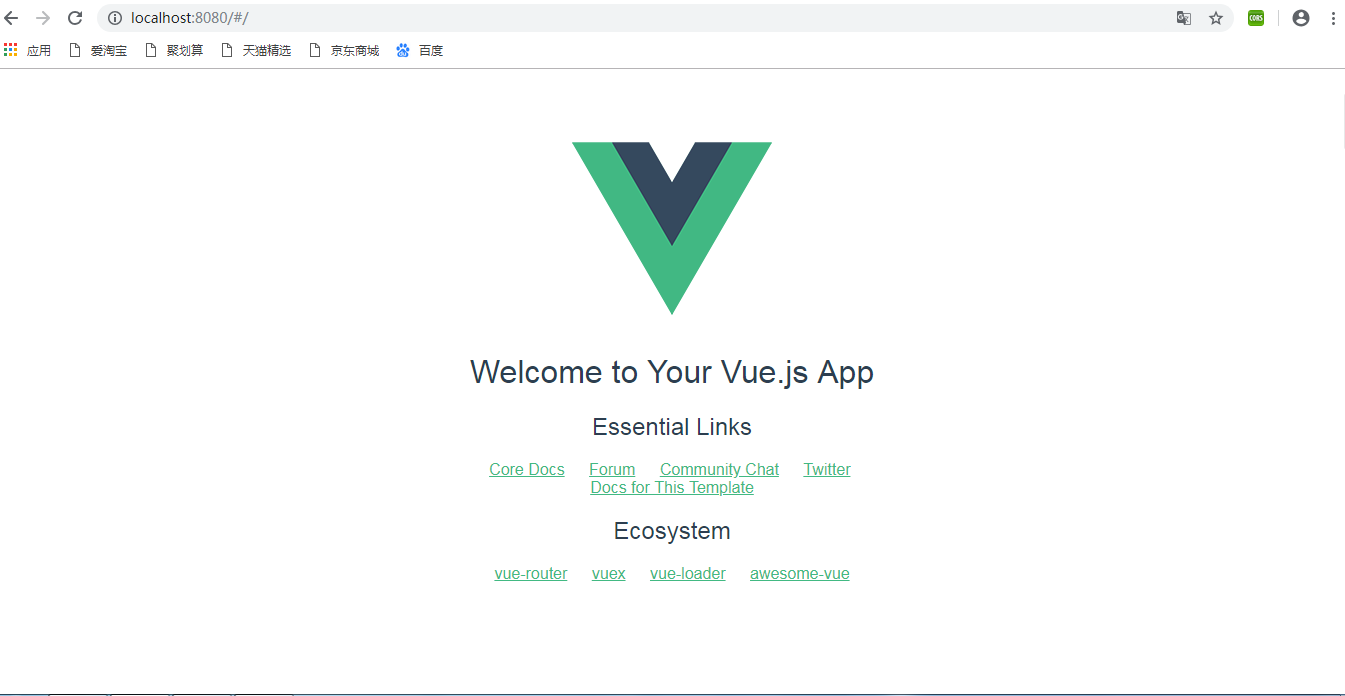Open the user profile avatar icon
1345x696 pixels.
tap(1301, 18)
